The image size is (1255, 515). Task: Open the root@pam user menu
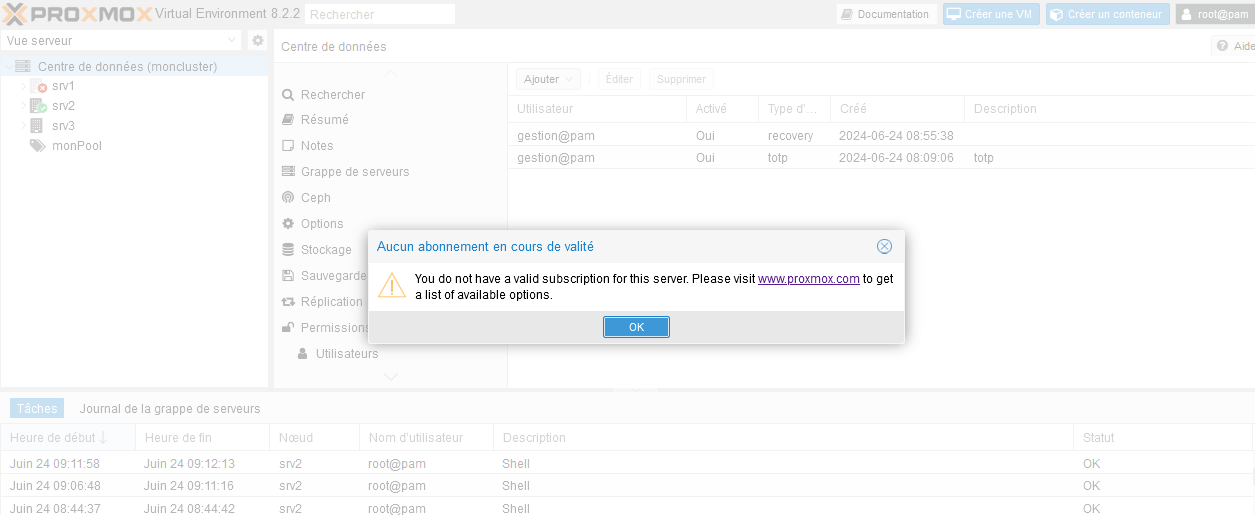(x=1212, y=14)
